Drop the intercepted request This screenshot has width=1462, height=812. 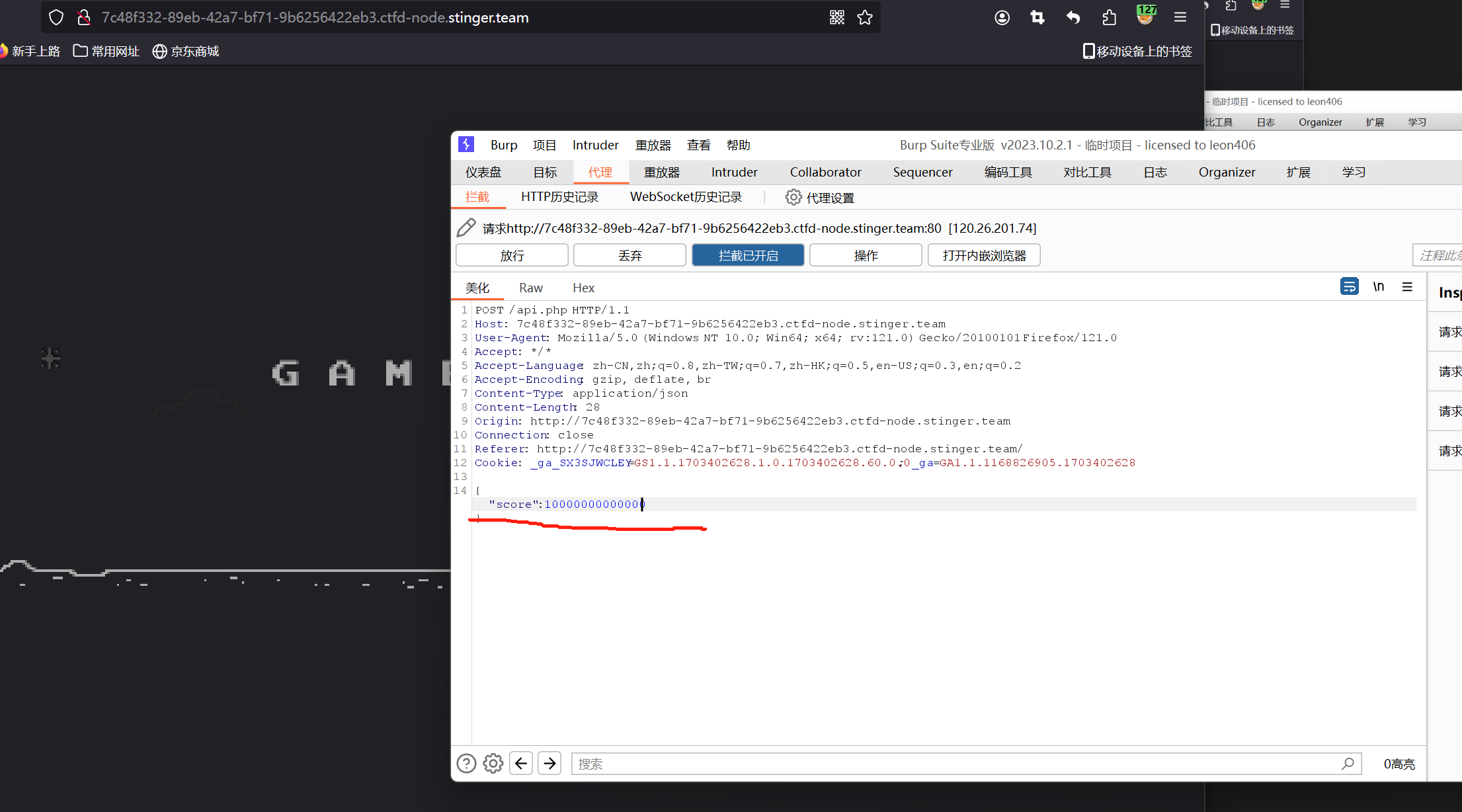pos(629,255)
